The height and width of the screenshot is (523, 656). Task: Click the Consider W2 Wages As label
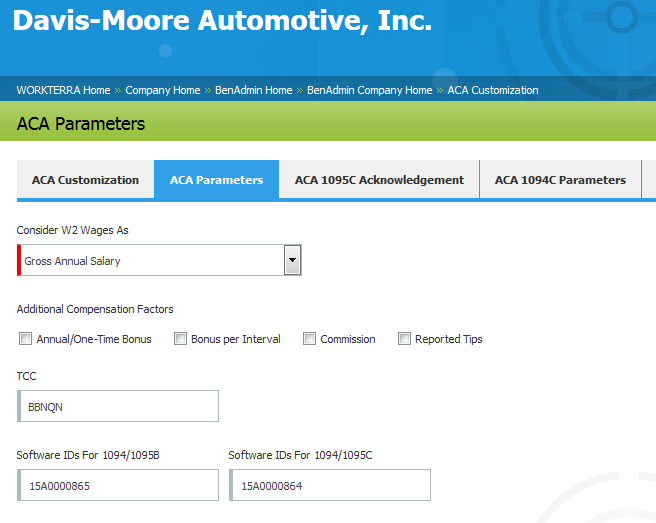72,230
